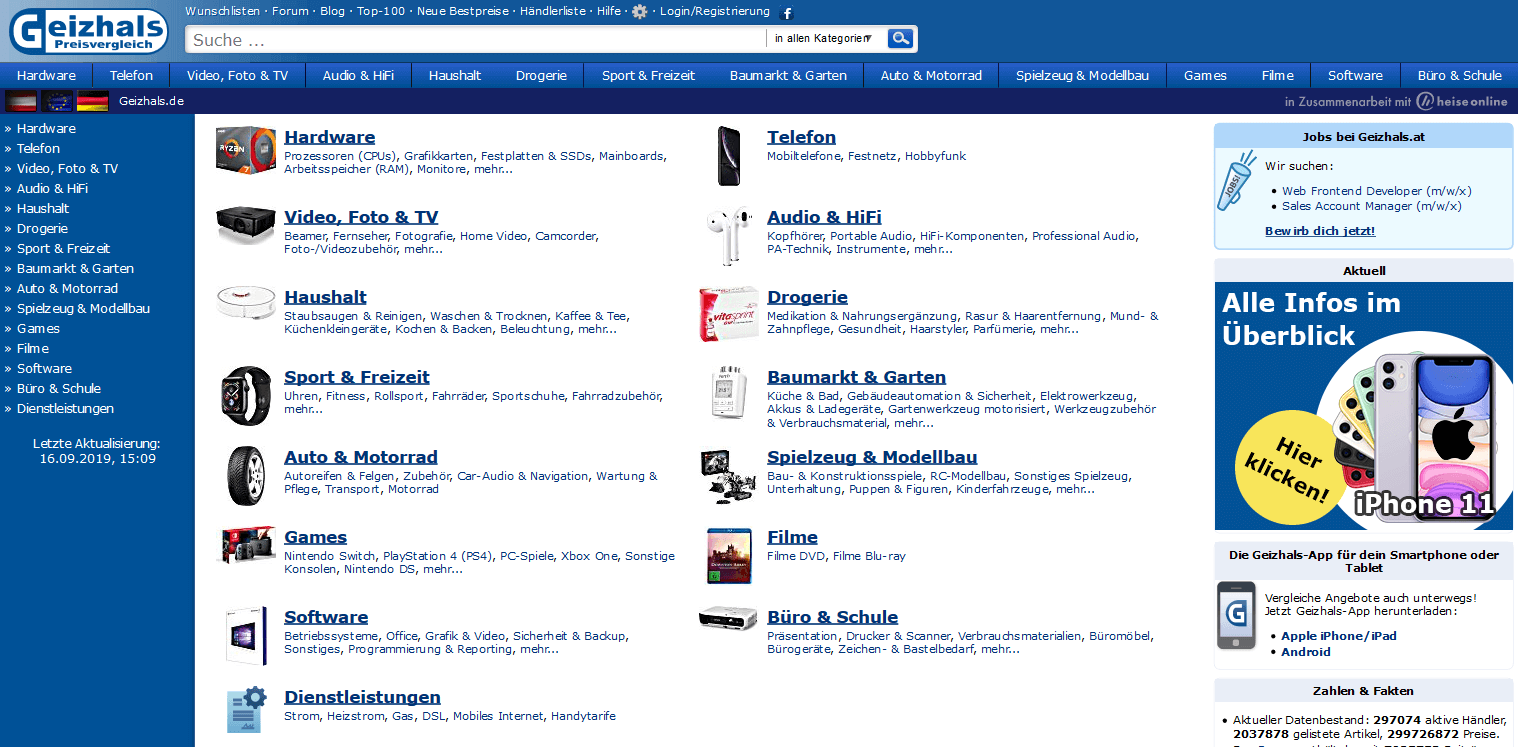Screen dimensions: 1518x747
Task: Choose the EU flag icon
Action: [x=57, y=101]
